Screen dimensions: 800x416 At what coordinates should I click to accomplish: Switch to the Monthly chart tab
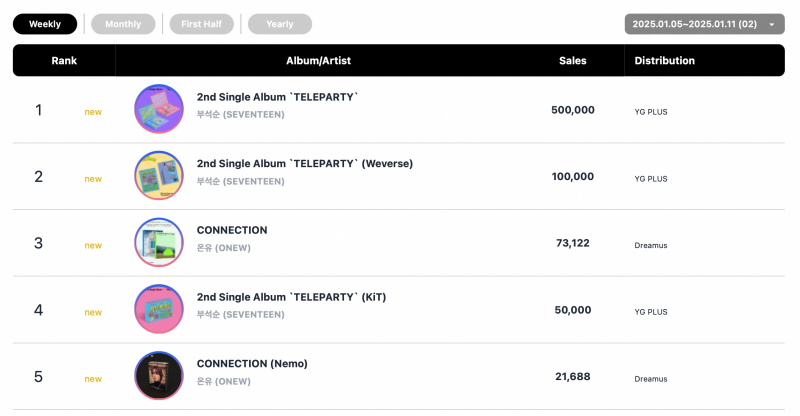(x=123, y=24)
